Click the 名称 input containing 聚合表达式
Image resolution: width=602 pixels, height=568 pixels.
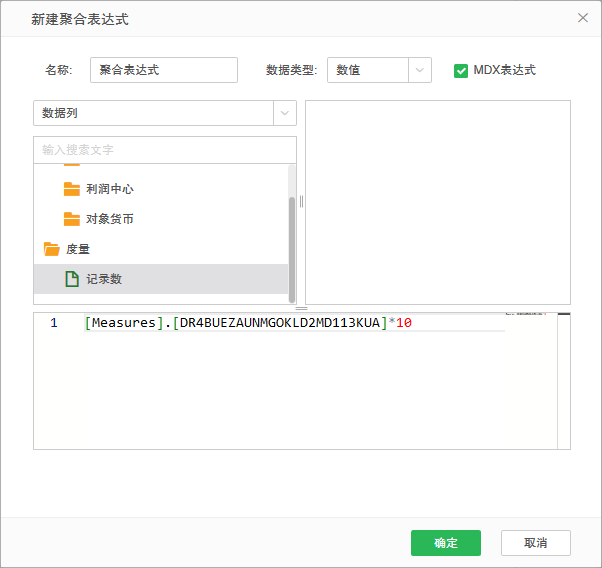point(164,70)
